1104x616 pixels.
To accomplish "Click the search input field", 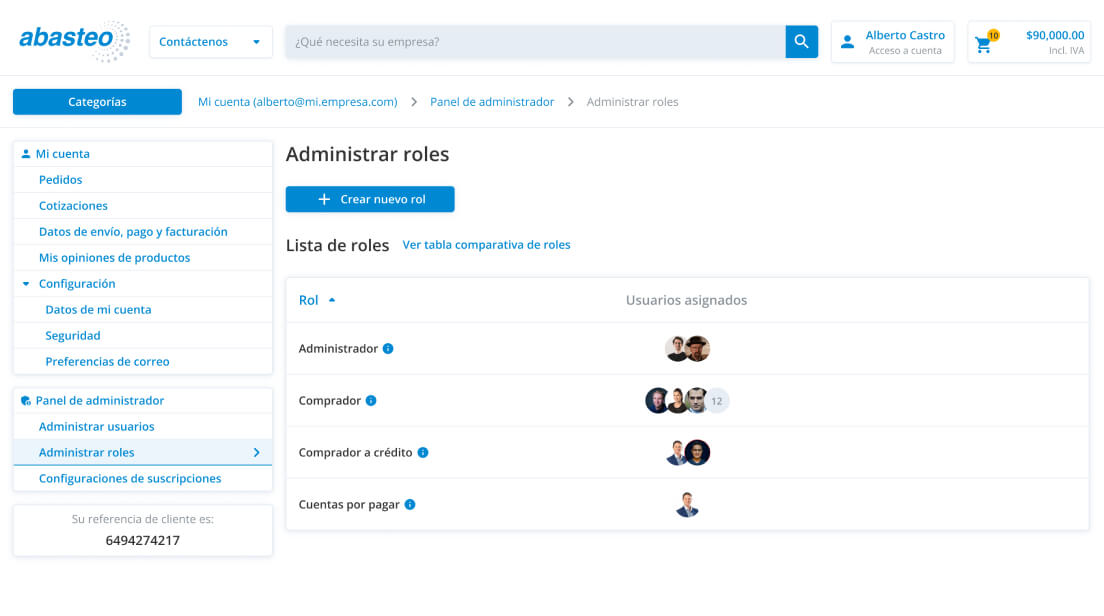I will coord(535,42).
